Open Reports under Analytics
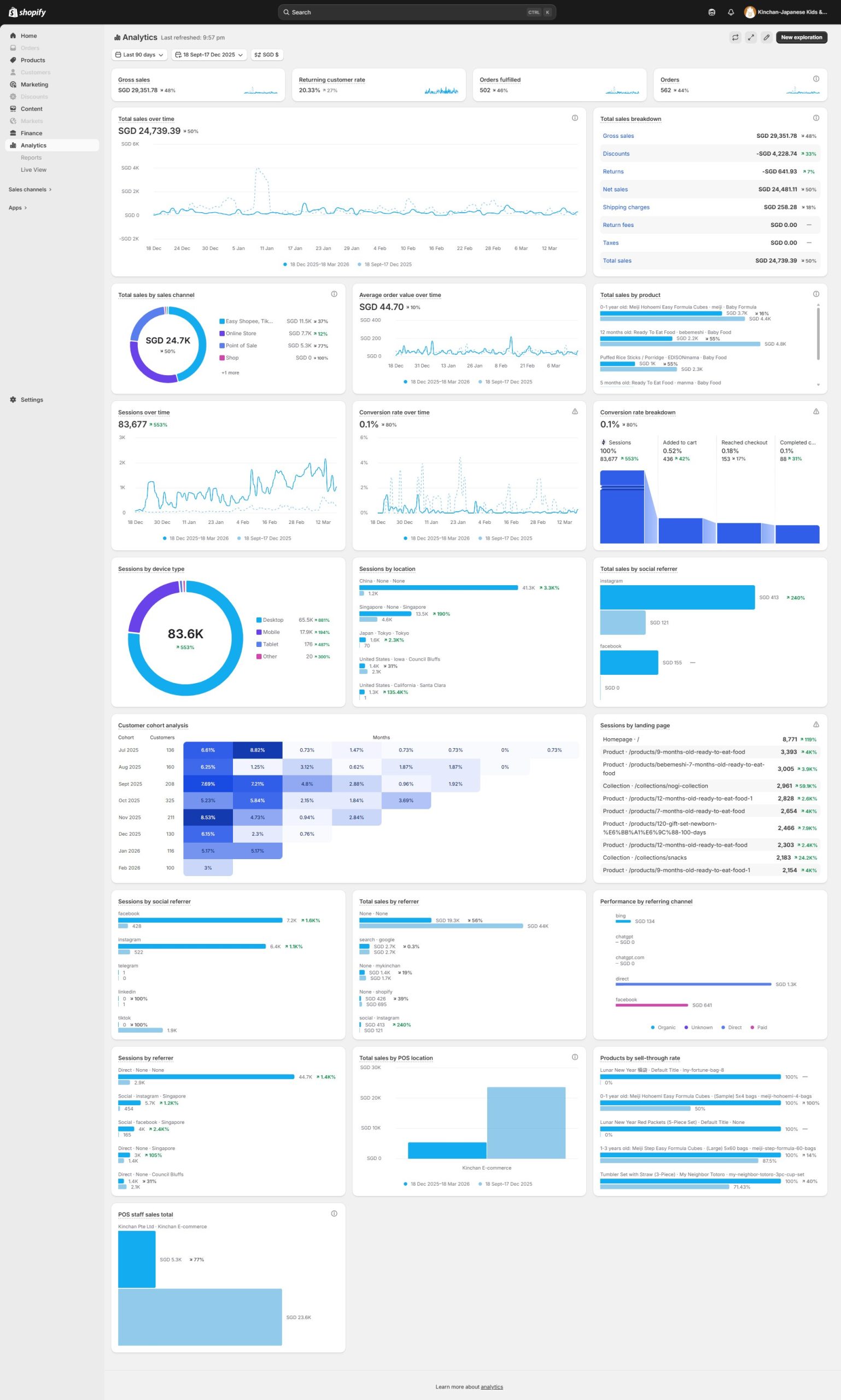Image resolution: width=841 pixels, height=1400 pixels. pos(31,157)
